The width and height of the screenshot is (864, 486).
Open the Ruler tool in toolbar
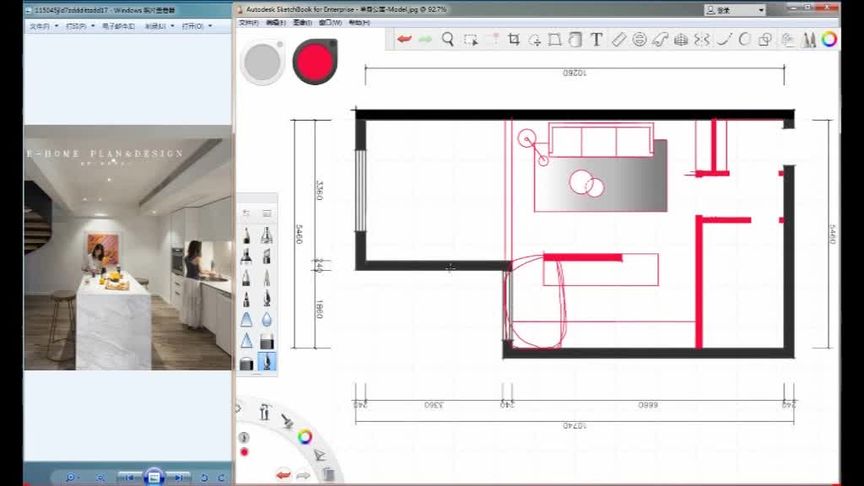pyautogui.click(x=618, y=39)
